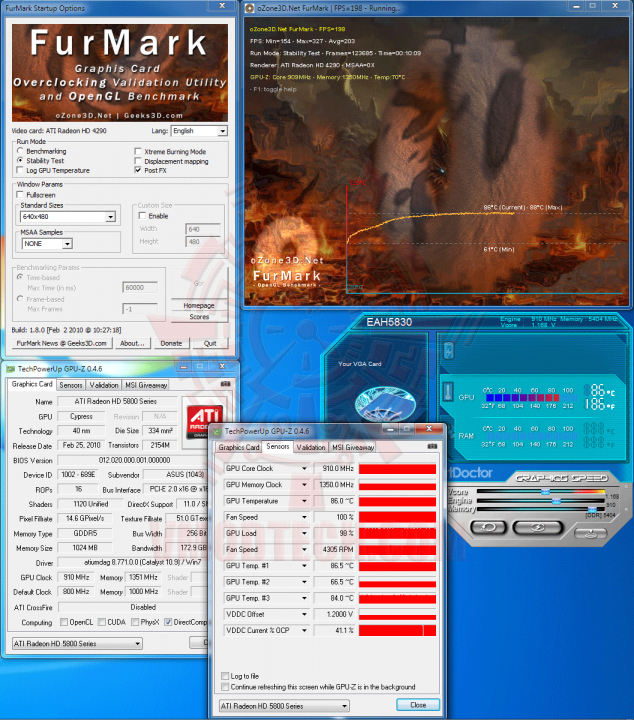Enable Log GPU Temperature

(x=20, y=170)
